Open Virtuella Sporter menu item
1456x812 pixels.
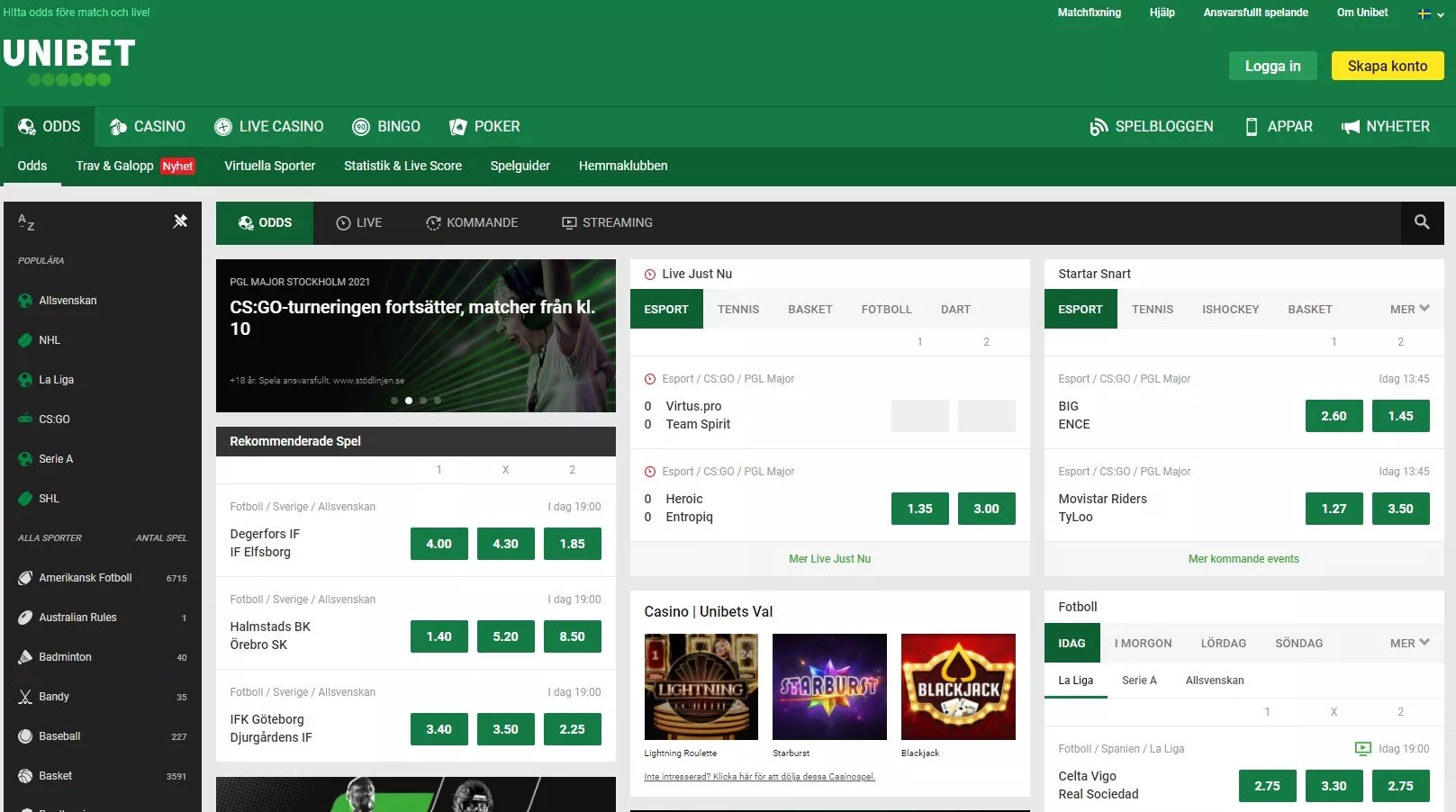[x=269, y=166]
